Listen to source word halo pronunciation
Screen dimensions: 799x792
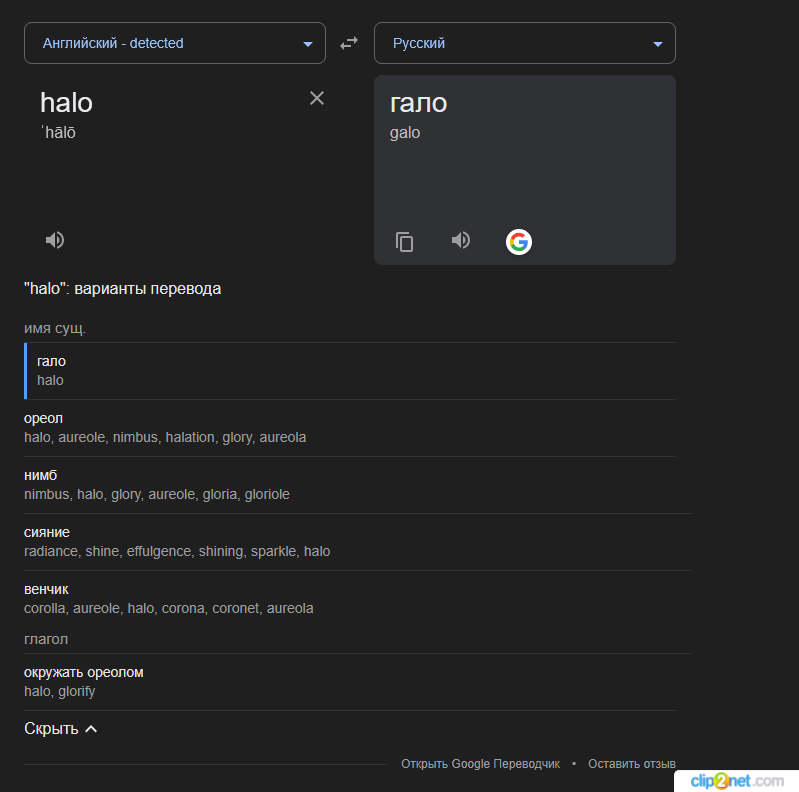point(55,240)
